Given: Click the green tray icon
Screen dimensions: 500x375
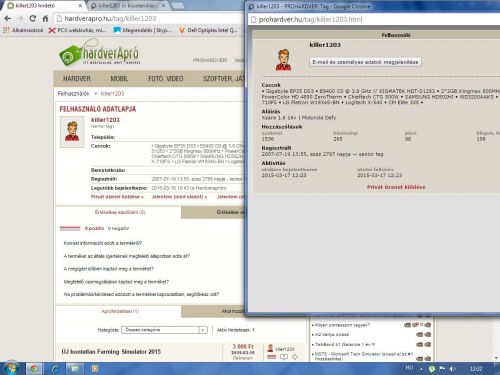Looking at the screenshot, I should coord(432,369).
